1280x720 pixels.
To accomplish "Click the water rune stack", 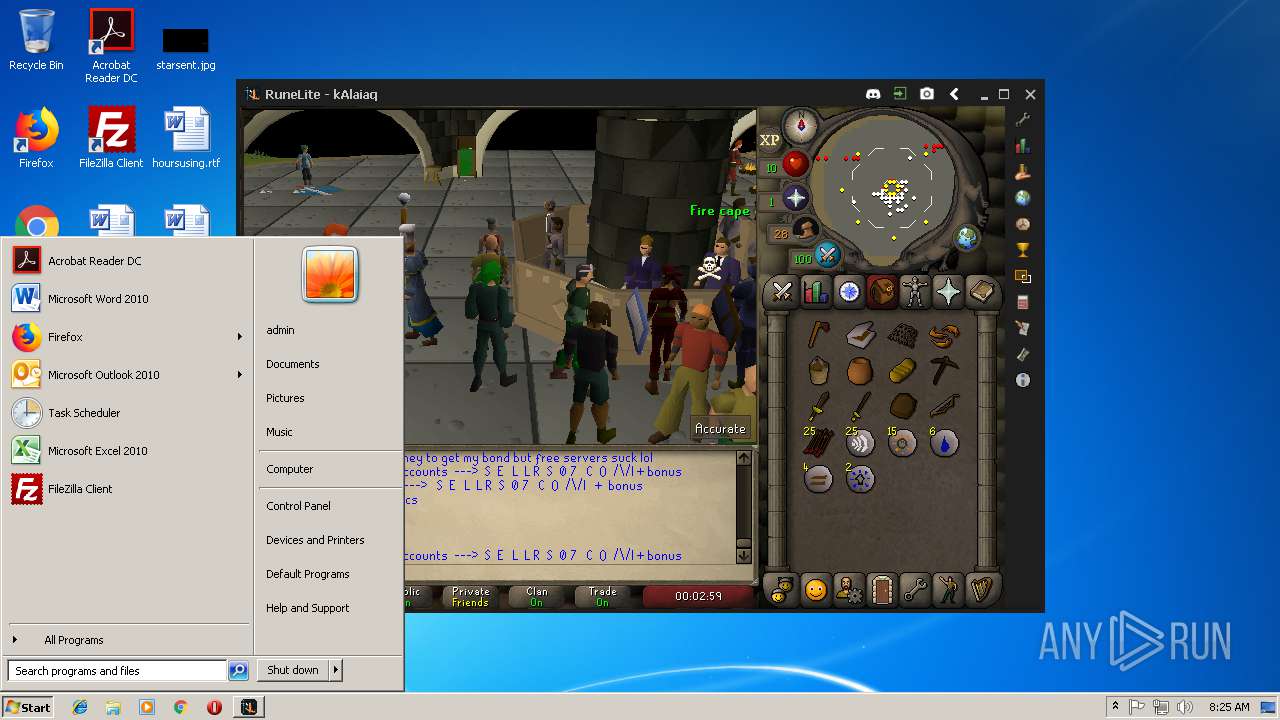I will pos(944,442).
